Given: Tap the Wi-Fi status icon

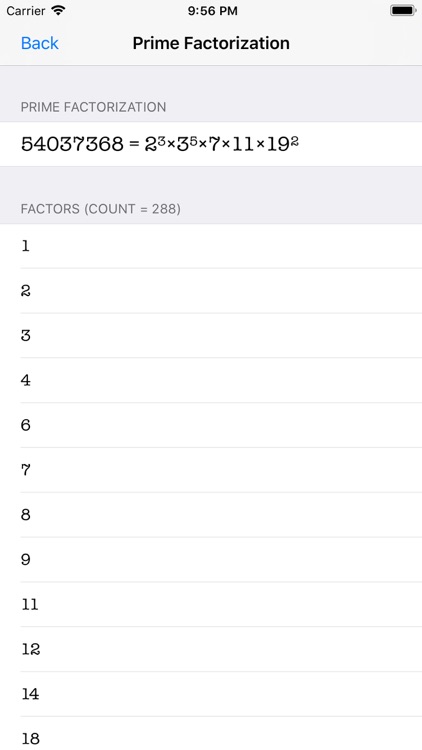Looking at the screenshot, I should click(58, 11).
